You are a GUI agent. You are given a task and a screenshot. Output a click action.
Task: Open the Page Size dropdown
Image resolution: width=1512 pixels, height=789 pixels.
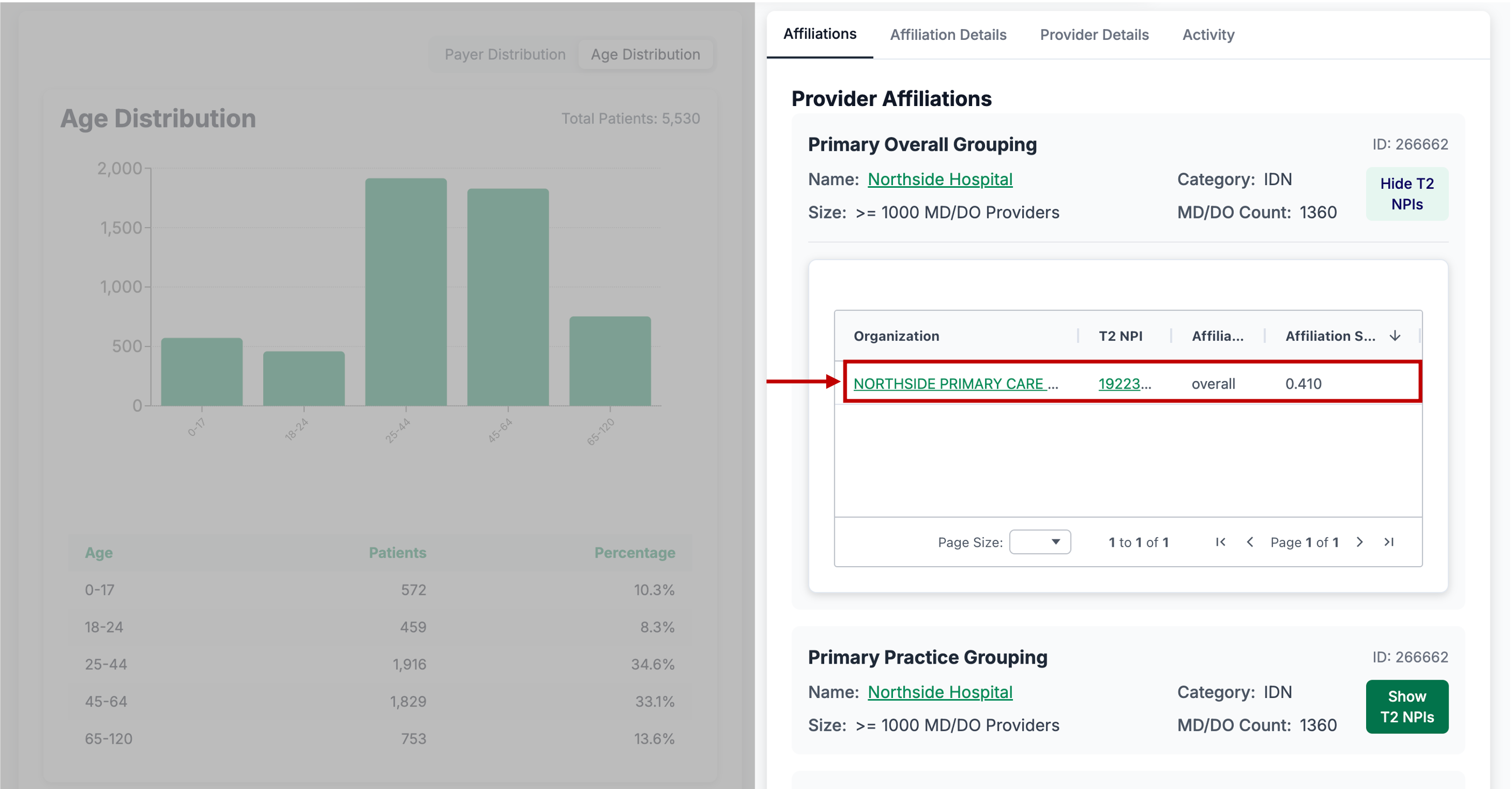1039,542
